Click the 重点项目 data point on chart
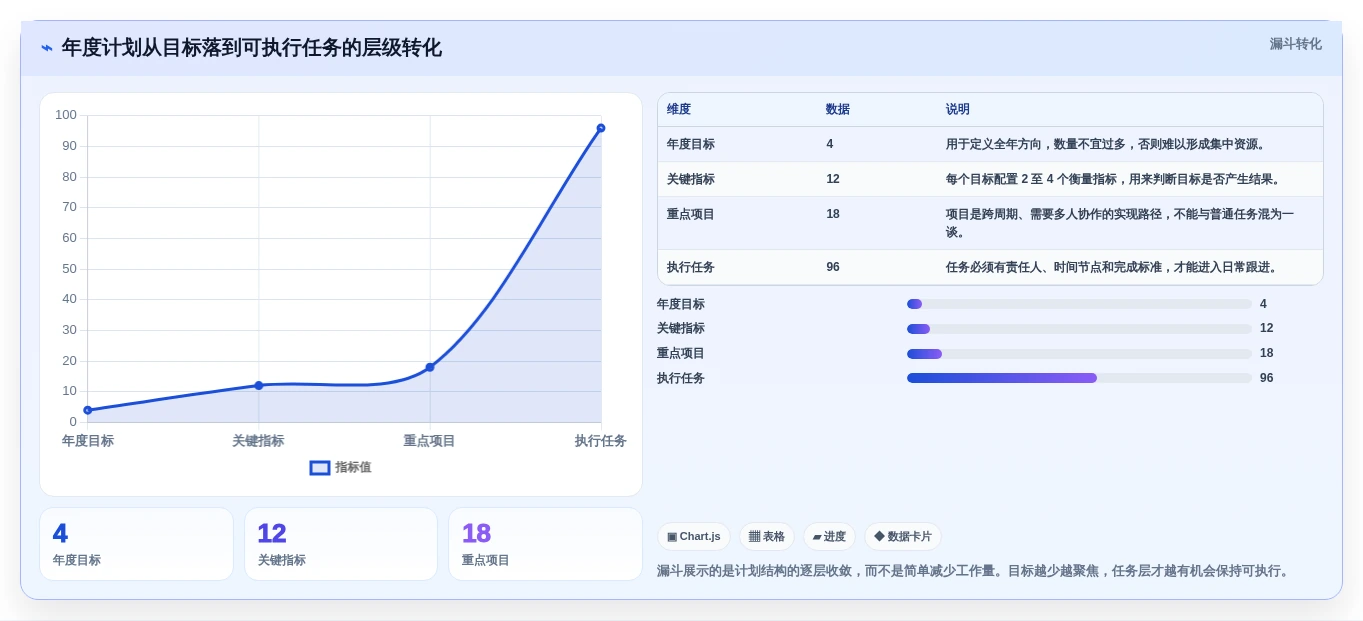Viewport: 1363px width, 621px height. pos(430,367)
